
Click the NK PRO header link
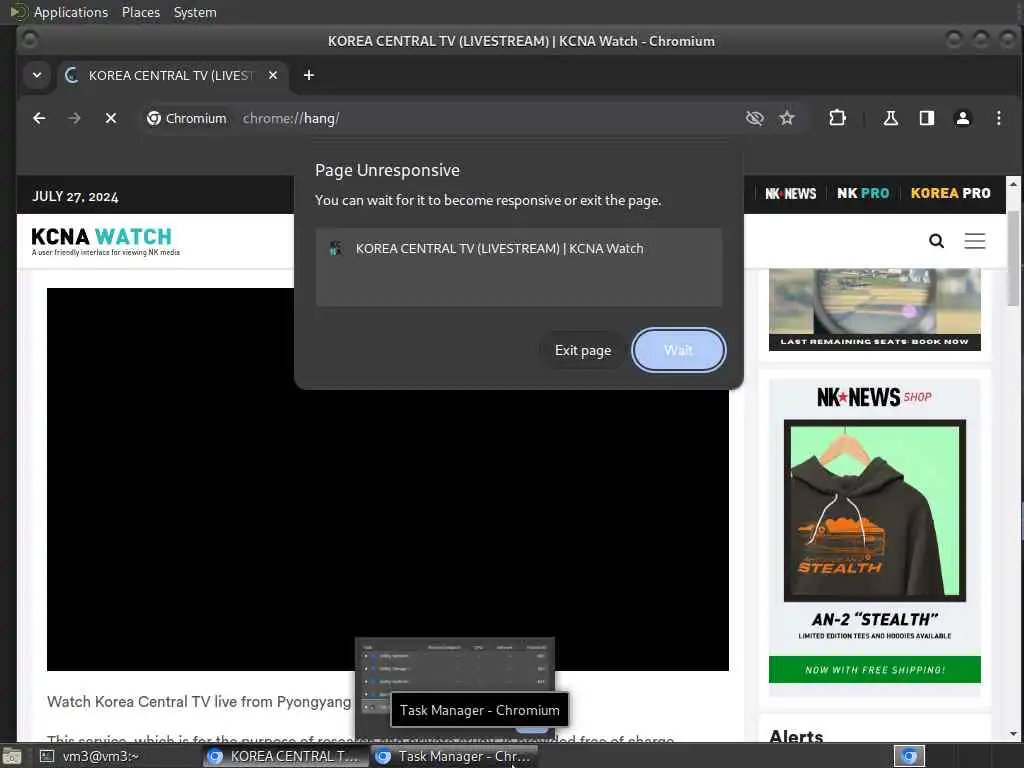[x=863, y=193]
